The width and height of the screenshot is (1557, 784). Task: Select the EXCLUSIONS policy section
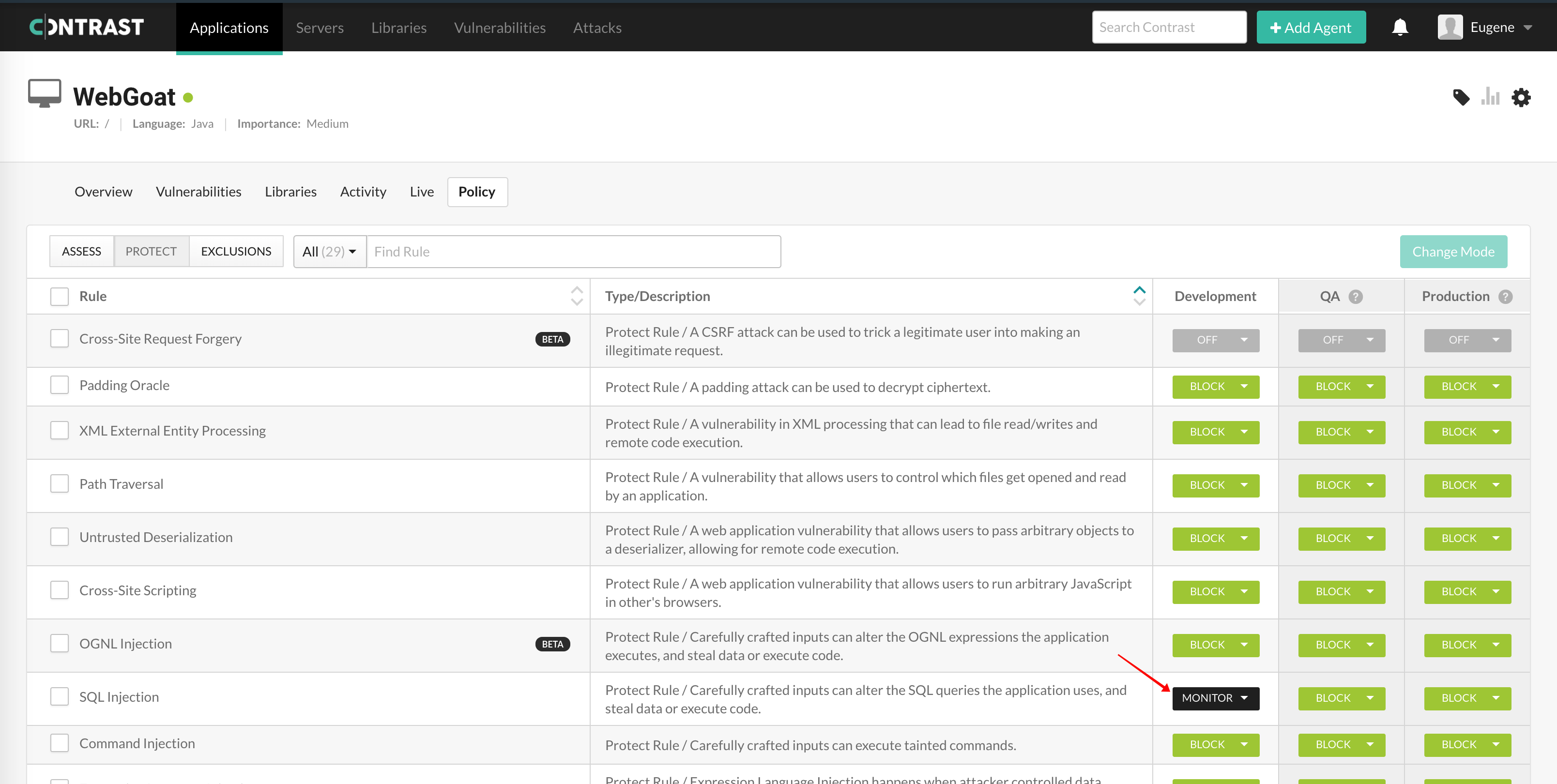(236, 251)
